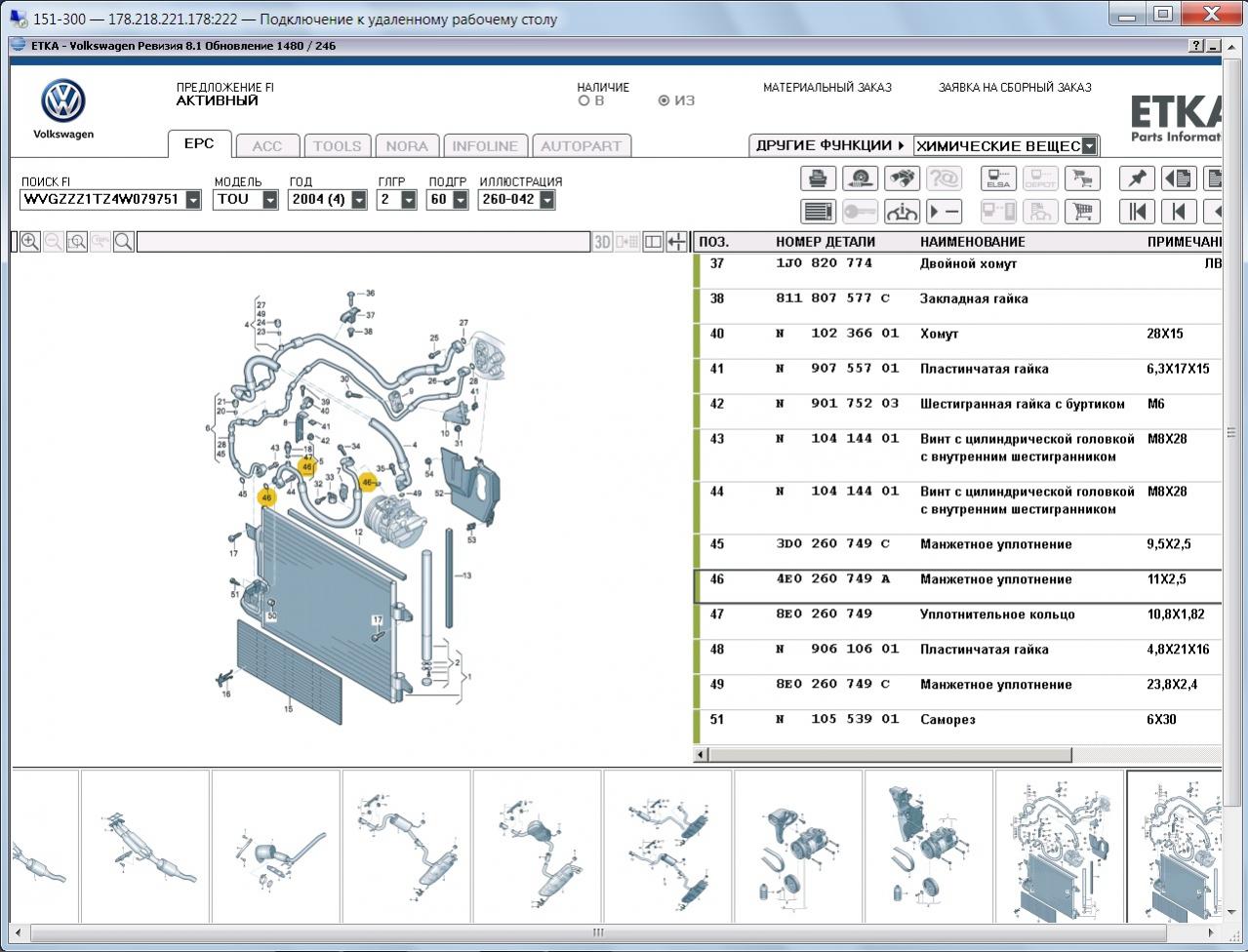Select the ИЗ availability radio button
Image resolution: width=1248 pixels, height=952 pixels.
tap(664, 100)
